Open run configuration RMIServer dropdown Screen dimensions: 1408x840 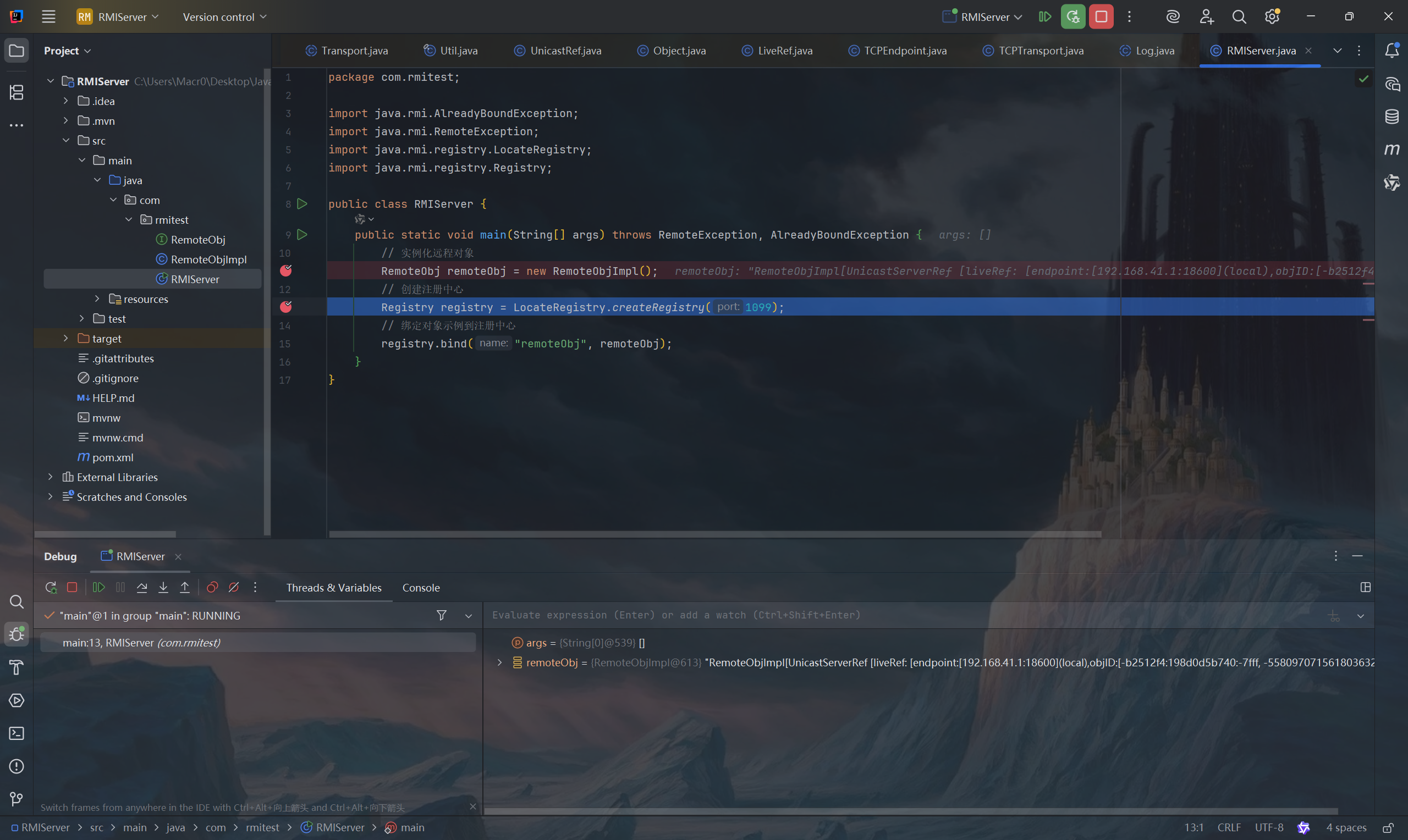pos(982,16)
